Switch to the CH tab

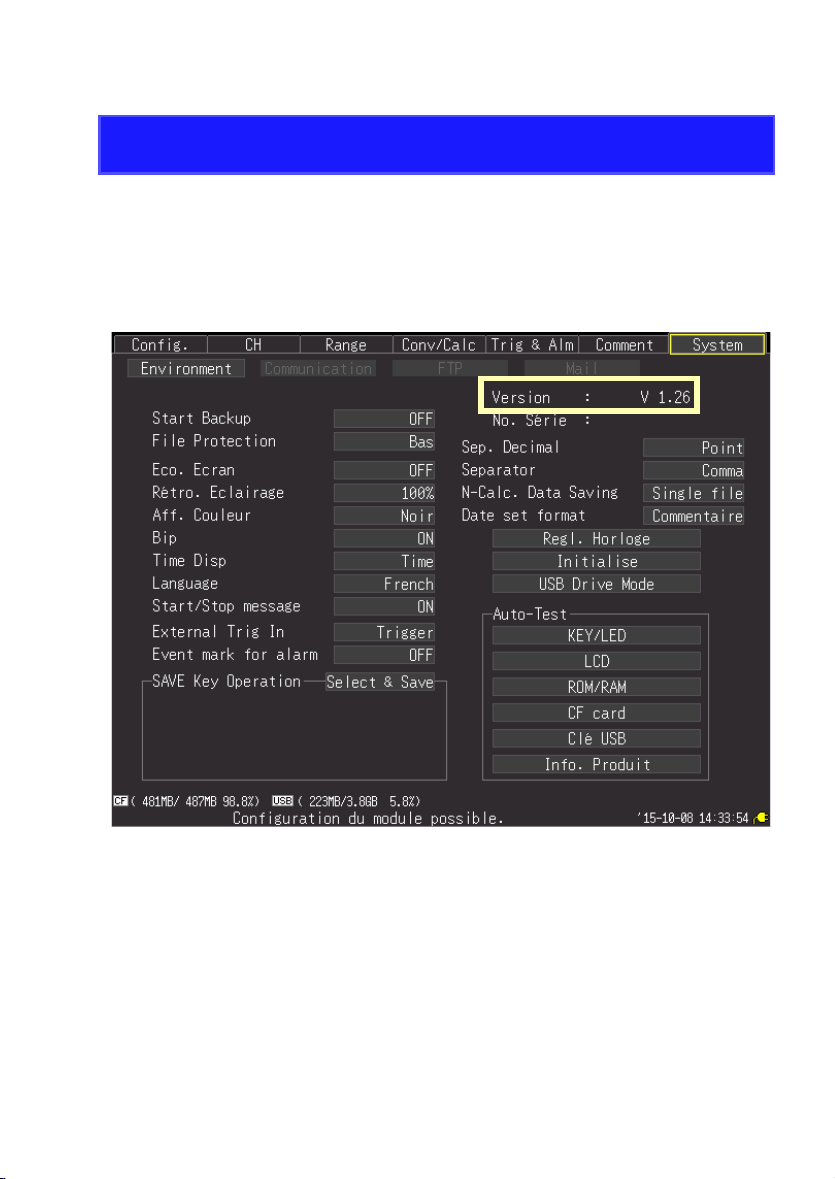253,344
